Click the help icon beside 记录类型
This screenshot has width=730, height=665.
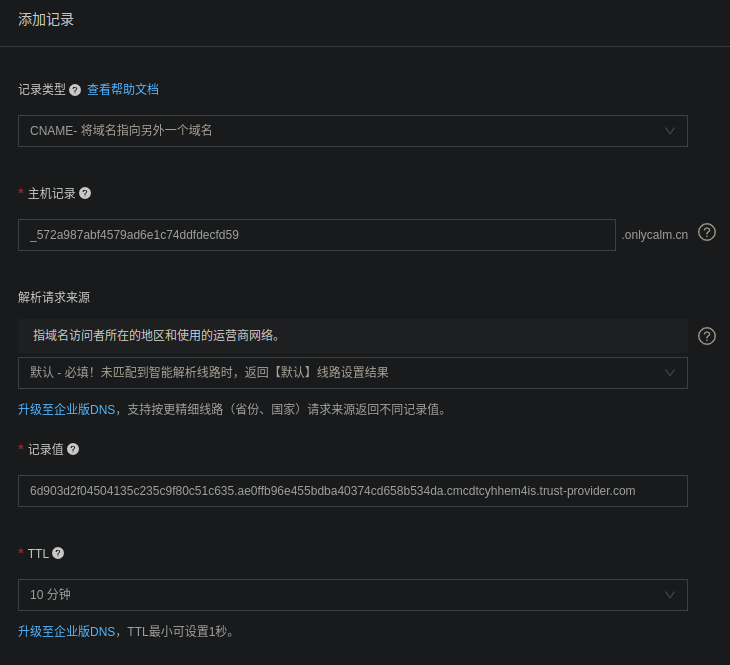[75, 90]
